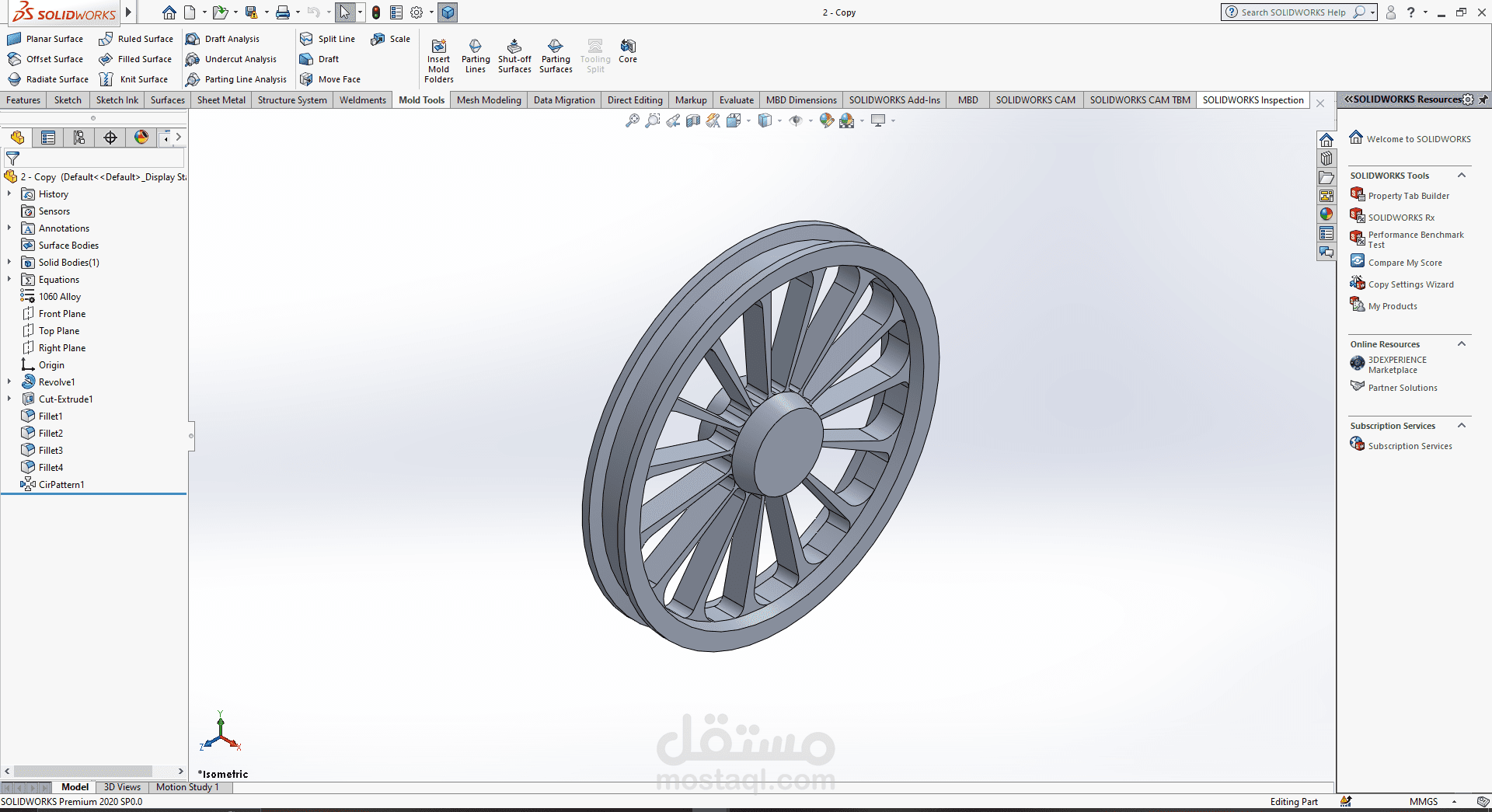1492x812 pixels.
Task: Click the Shut-off Surfaces tool
Action: [514, 56]
